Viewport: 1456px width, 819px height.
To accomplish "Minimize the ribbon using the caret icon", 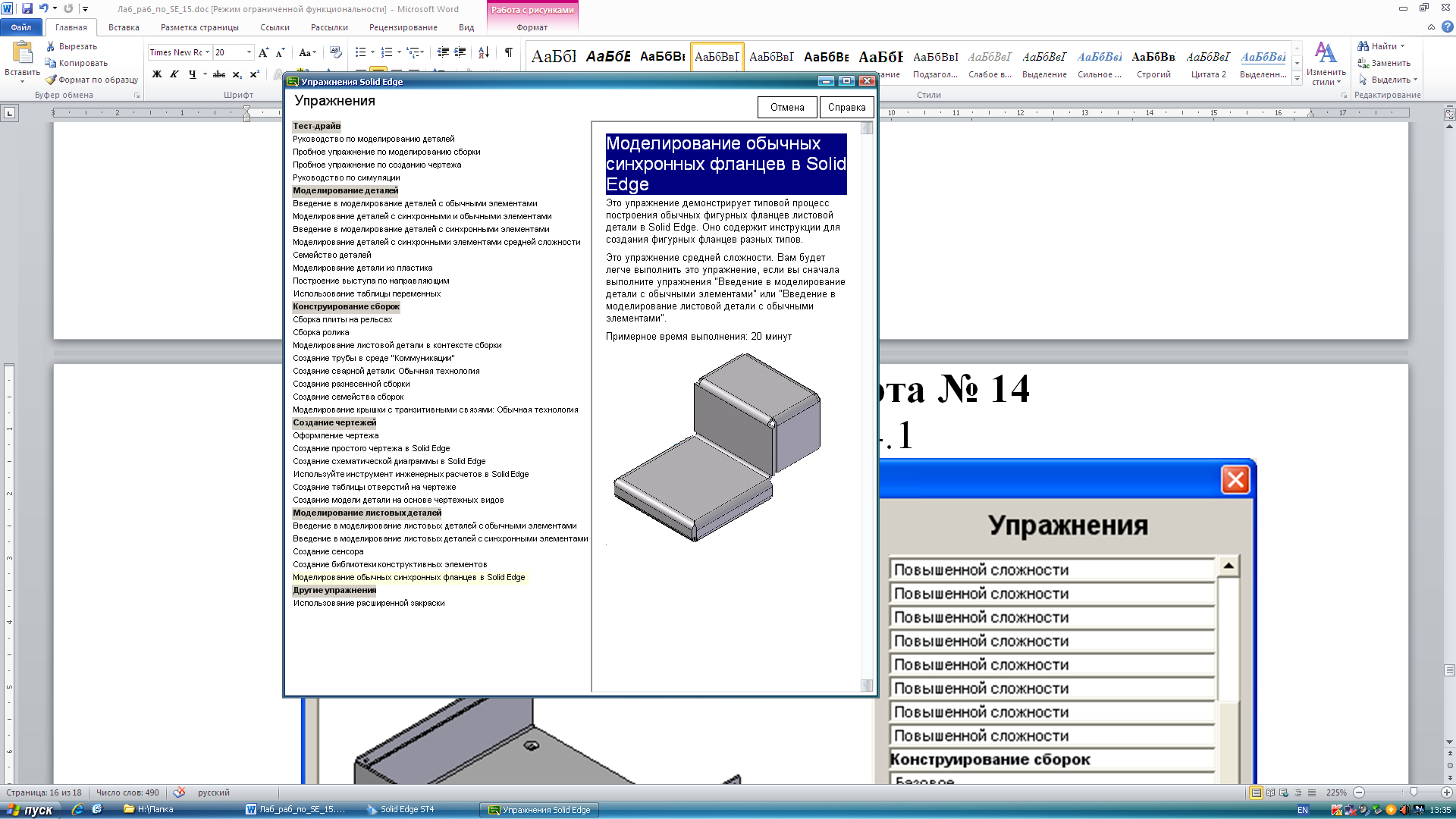I will [1431, 27].
